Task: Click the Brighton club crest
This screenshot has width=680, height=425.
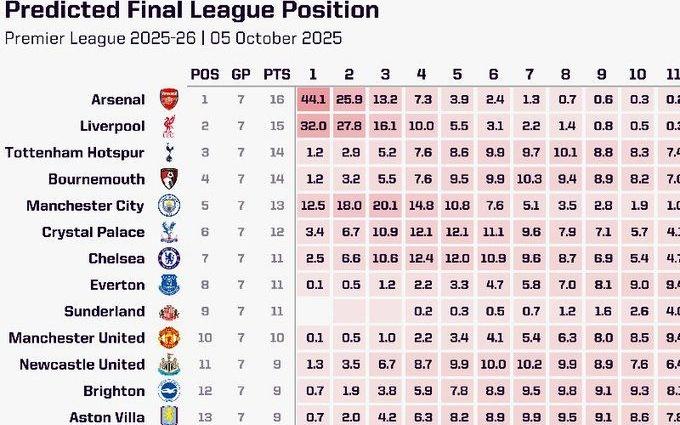Action: tap(169, 391)
